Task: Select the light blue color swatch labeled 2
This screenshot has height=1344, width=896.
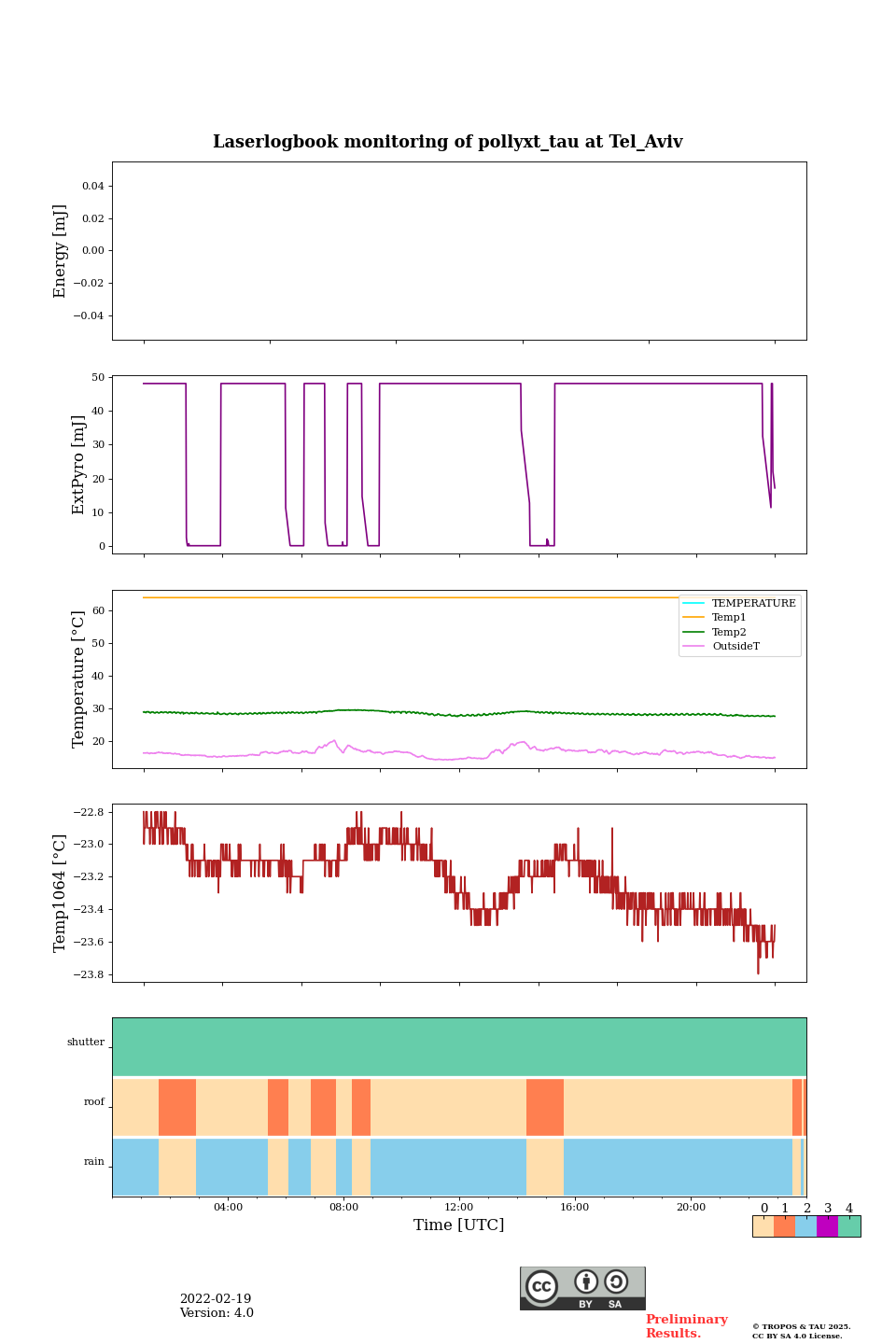Action: click(805, 1226)
